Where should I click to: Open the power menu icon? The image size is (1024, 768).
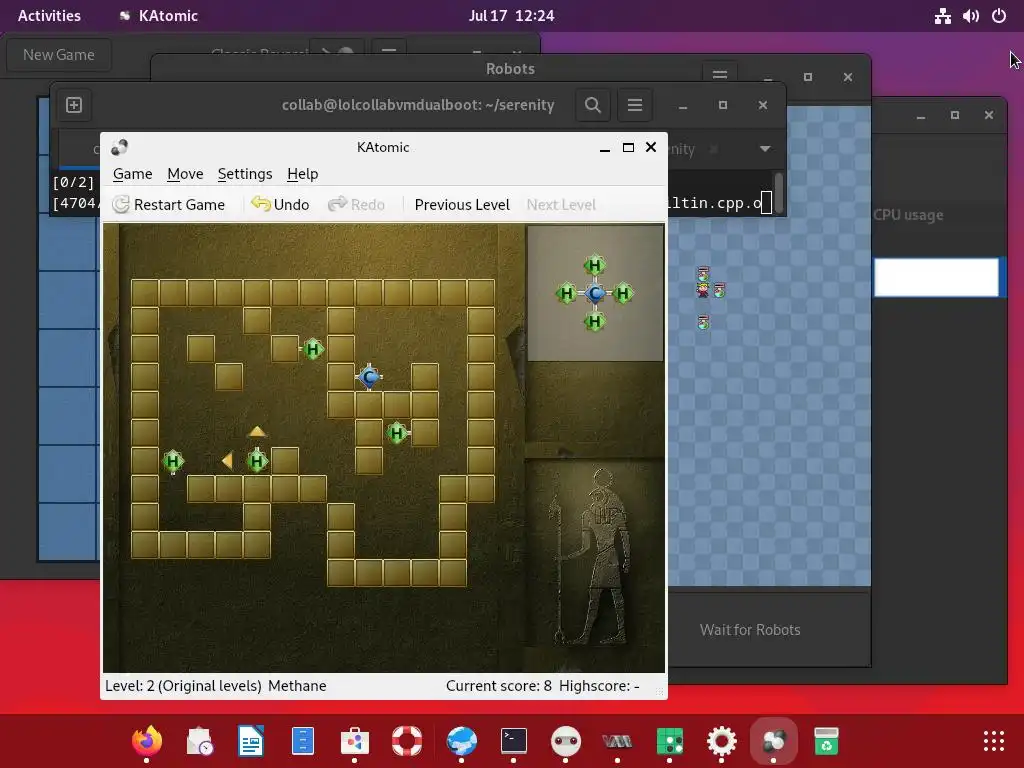pos(999,16)
